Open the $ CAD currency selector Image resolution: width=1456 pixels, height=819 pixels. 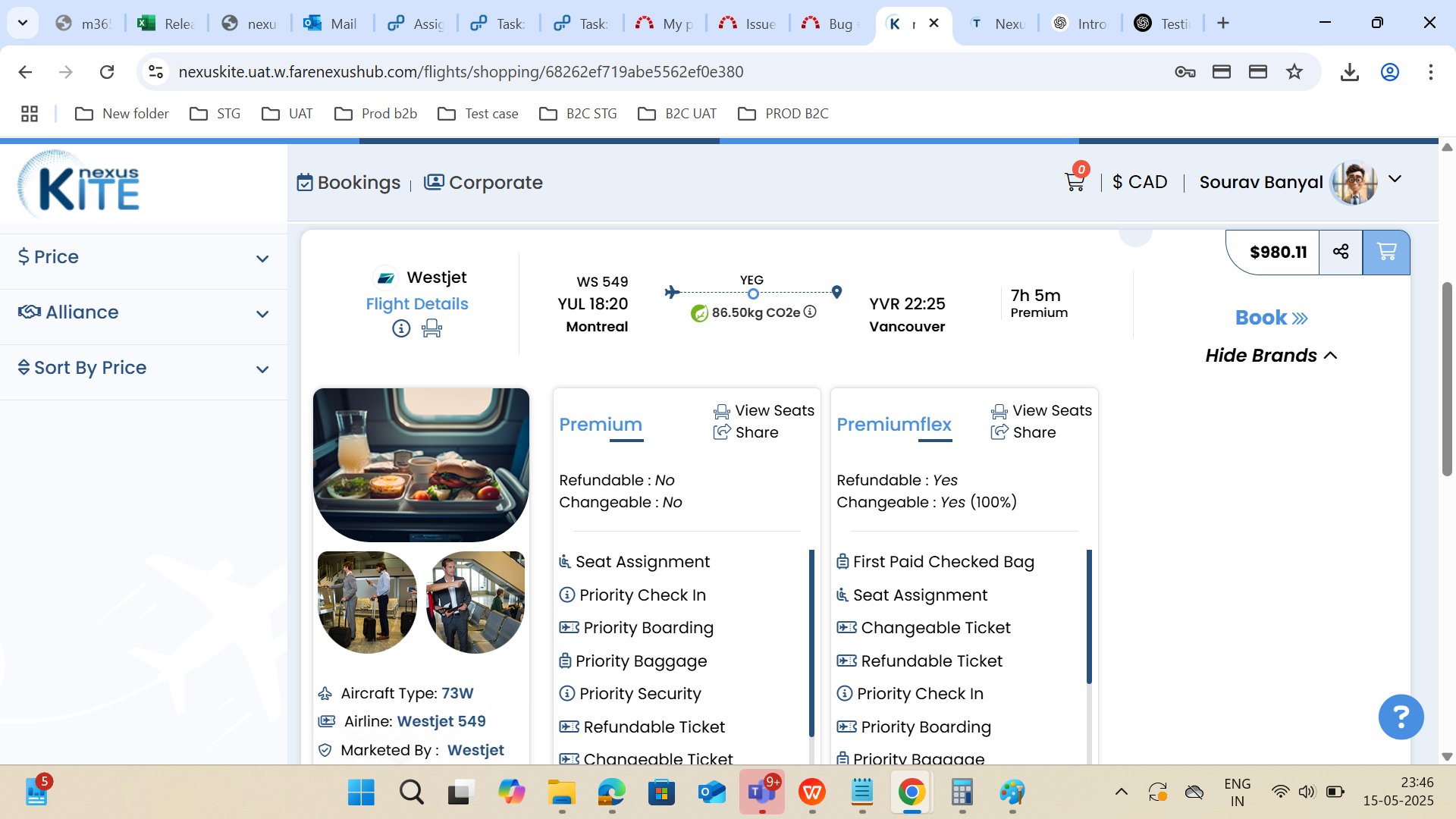[1140, 183]
